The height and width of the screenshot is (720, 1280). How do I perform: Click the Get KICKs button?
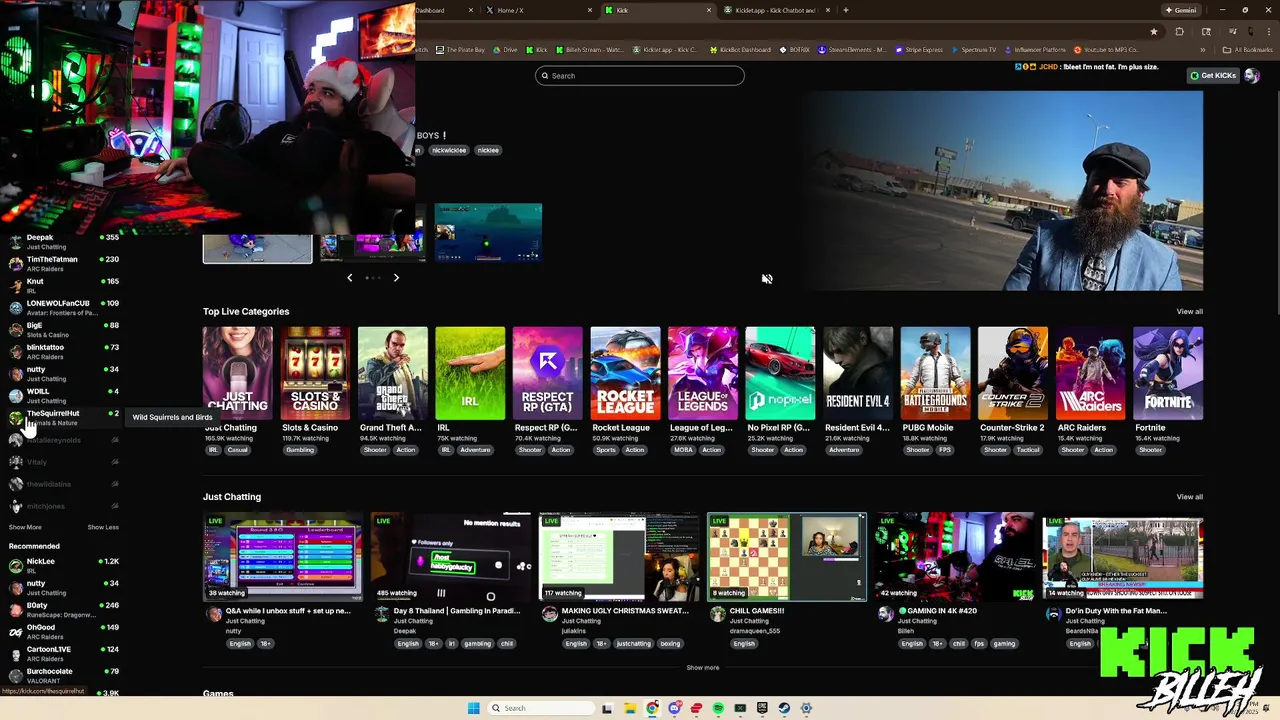pyautogui.click(x=1213, y=76)
